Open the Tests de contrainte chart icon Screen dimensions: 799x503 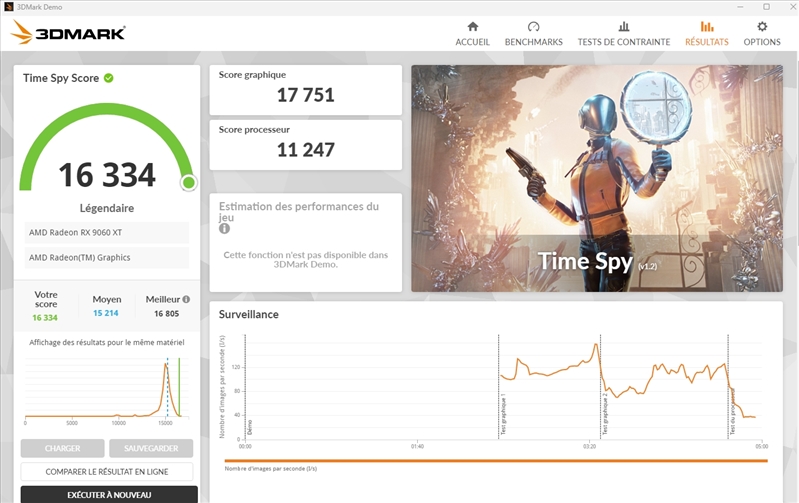(x=623, y=27)
